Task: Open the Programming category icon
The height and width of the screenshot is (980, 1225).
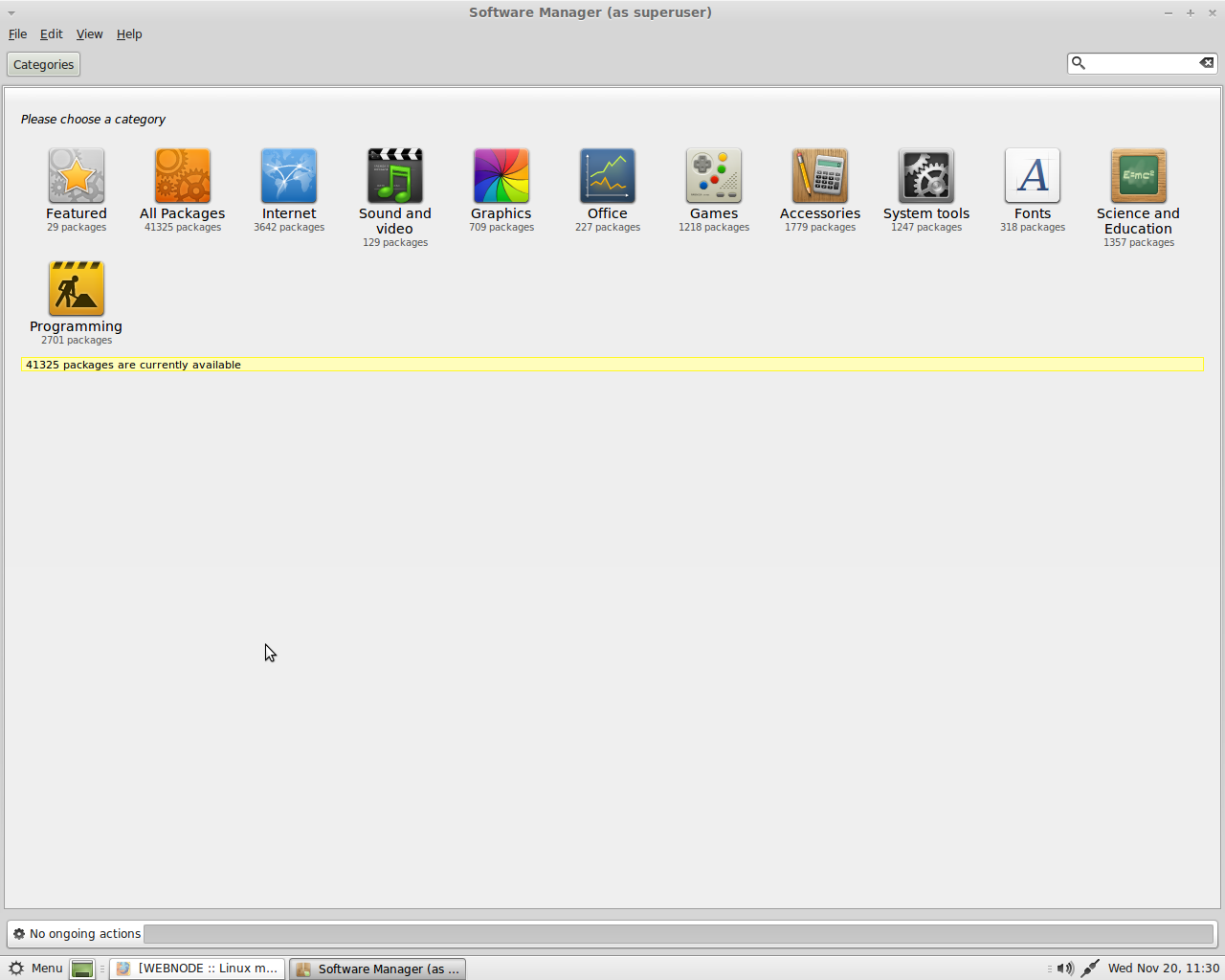Action: tap(77, 289)
